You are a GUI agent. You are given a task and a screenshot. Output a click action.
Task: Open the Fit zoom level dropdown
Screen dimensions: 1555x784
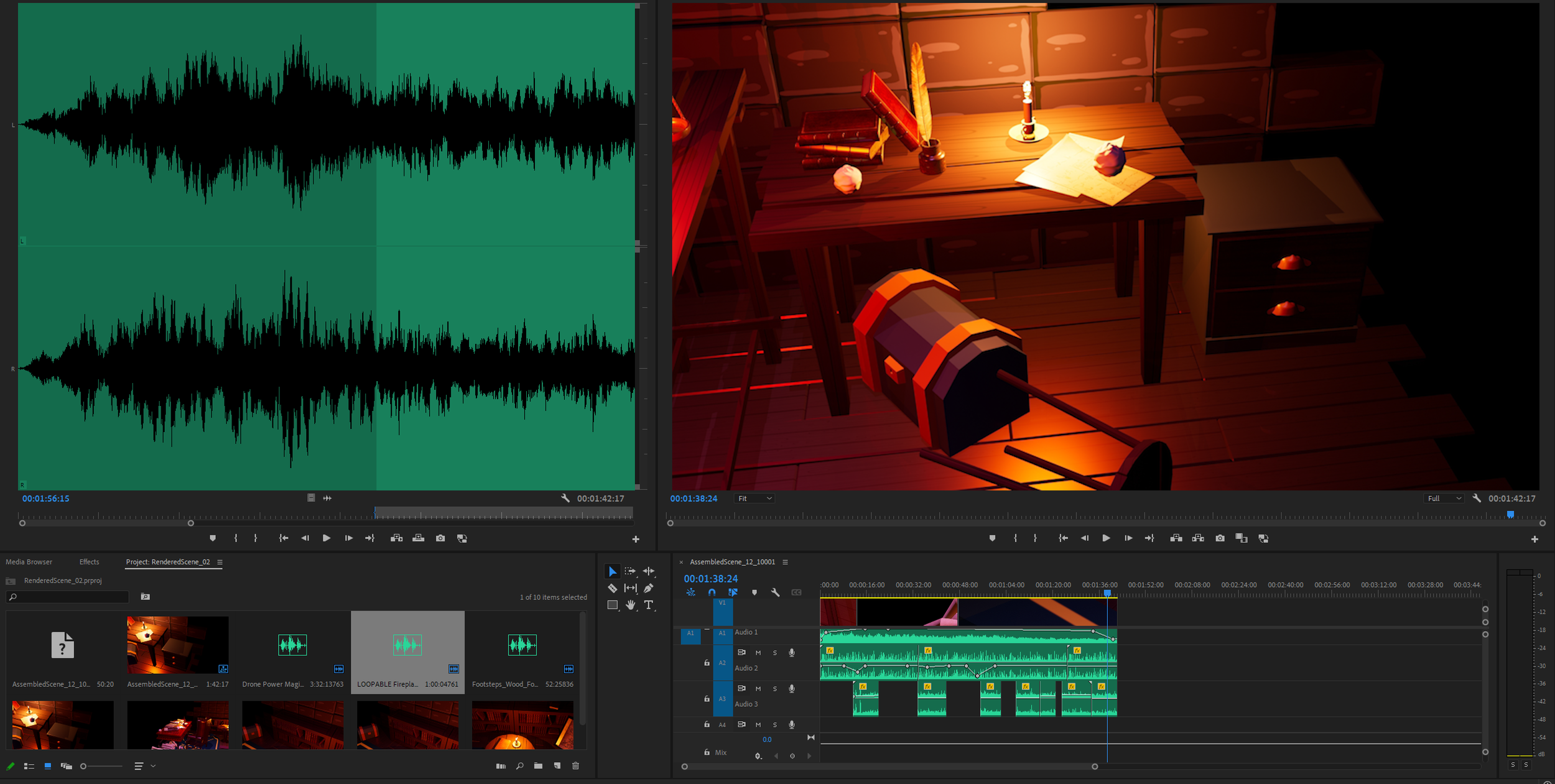pyautogui.click(x=754, y=499)
